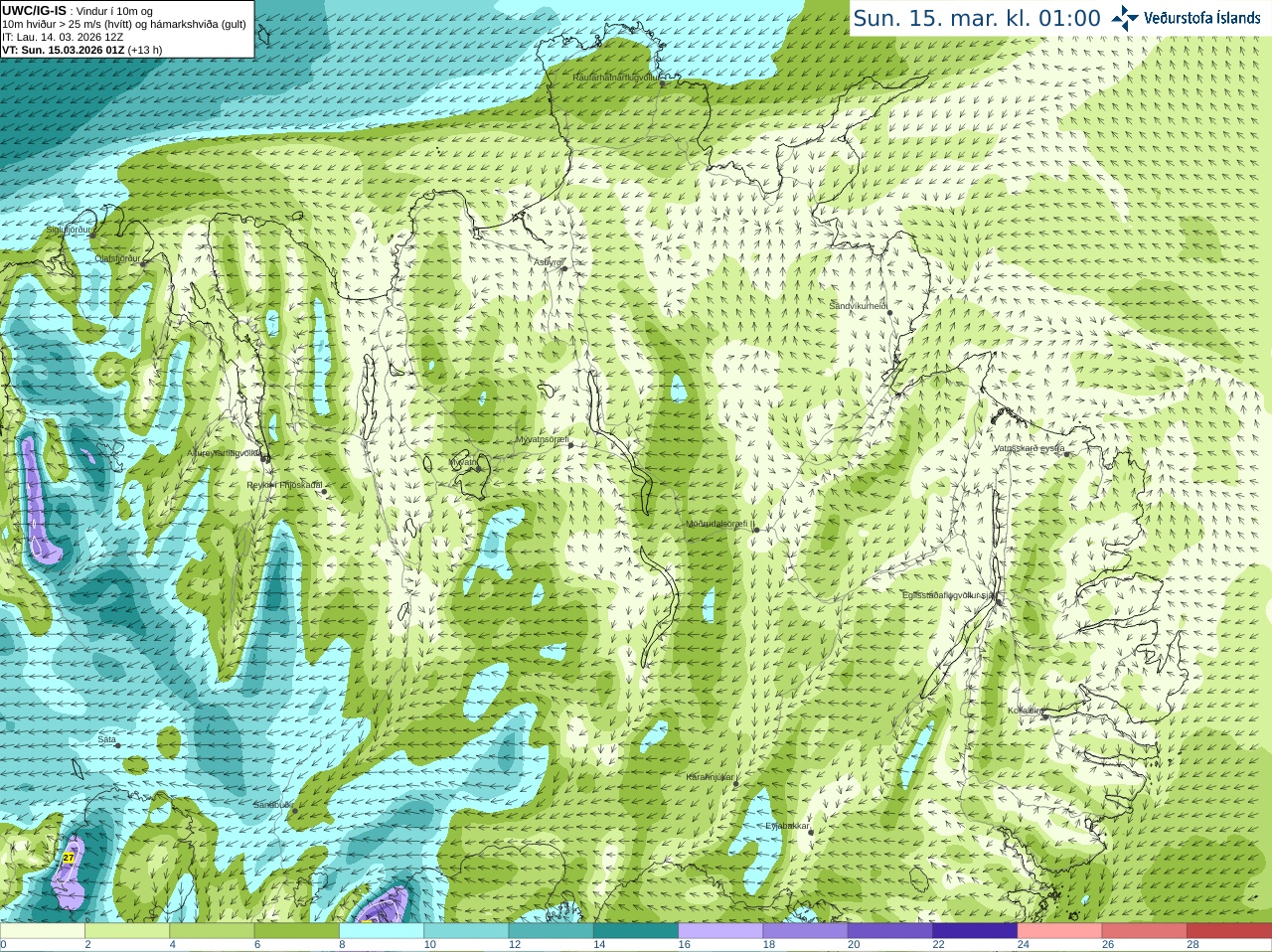Click the Vatnsskarð eystra station label
The width and height of the screenshot is (1272, 952).
tap(1030, 448)
